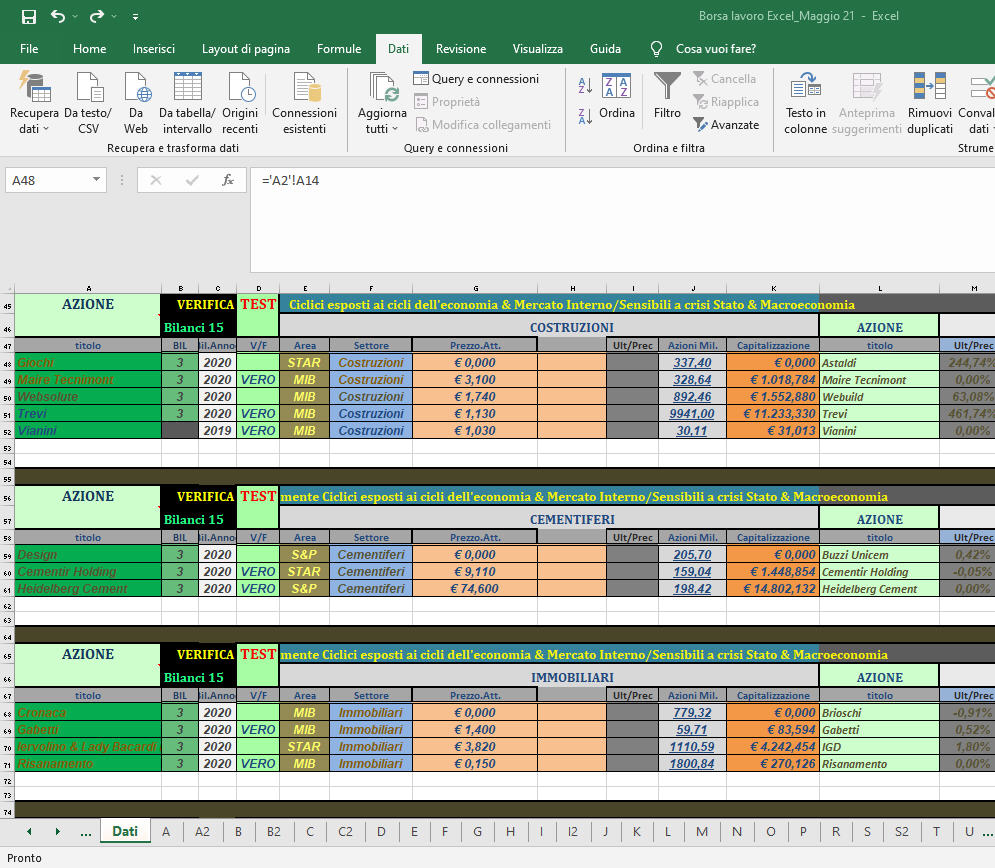Click Anteprima suggerimenti

(866, 103)
